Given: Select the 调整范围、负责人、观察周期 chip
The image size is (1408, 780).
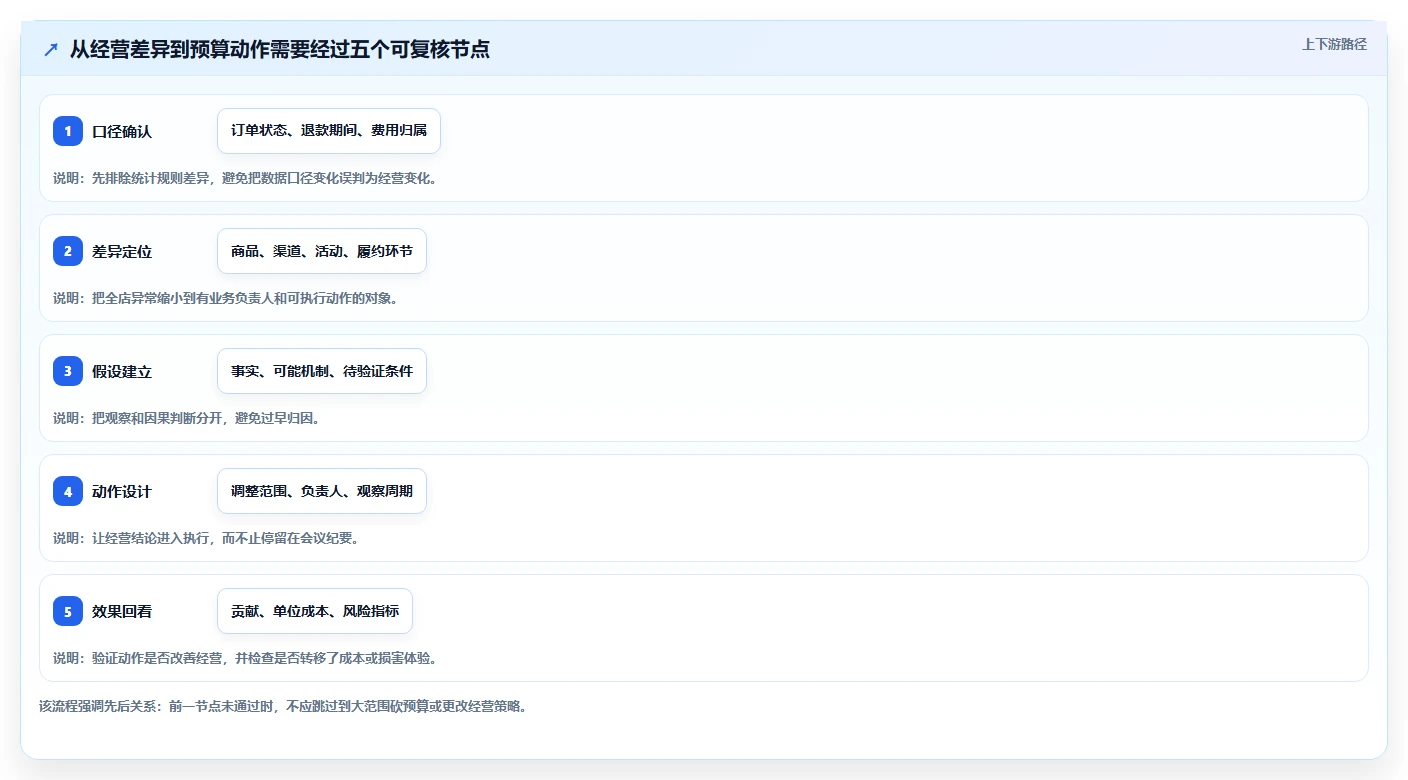Looking at the screenshot, I should [x=322, y=491].
